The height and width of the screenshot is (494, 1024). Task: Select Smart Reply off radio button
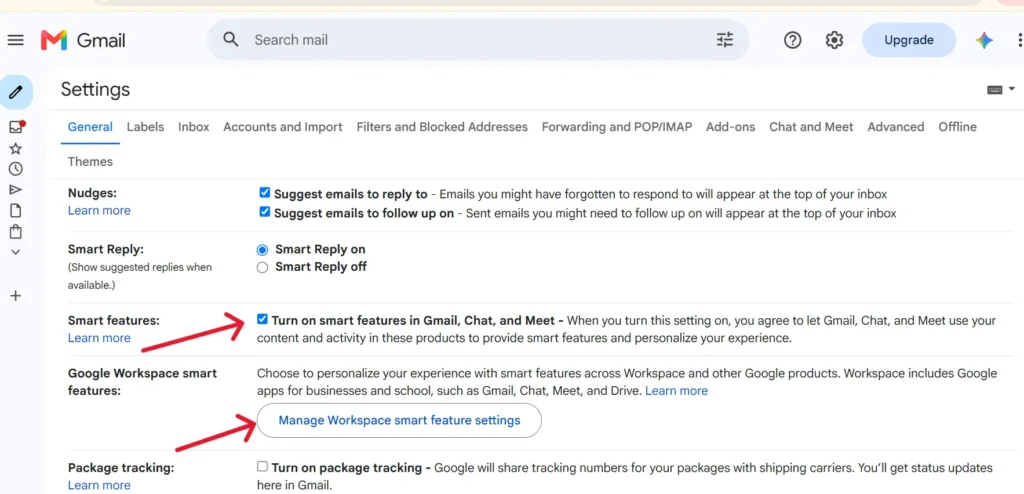263,267
